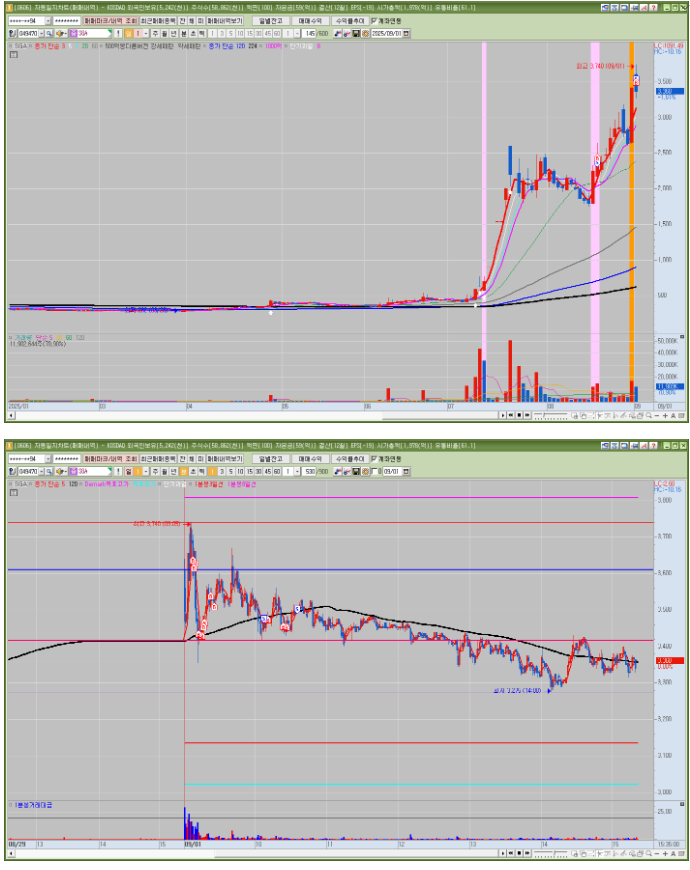Expand account number dropdown in top window
The image size is (690, 870).
[x=48, y=21]
